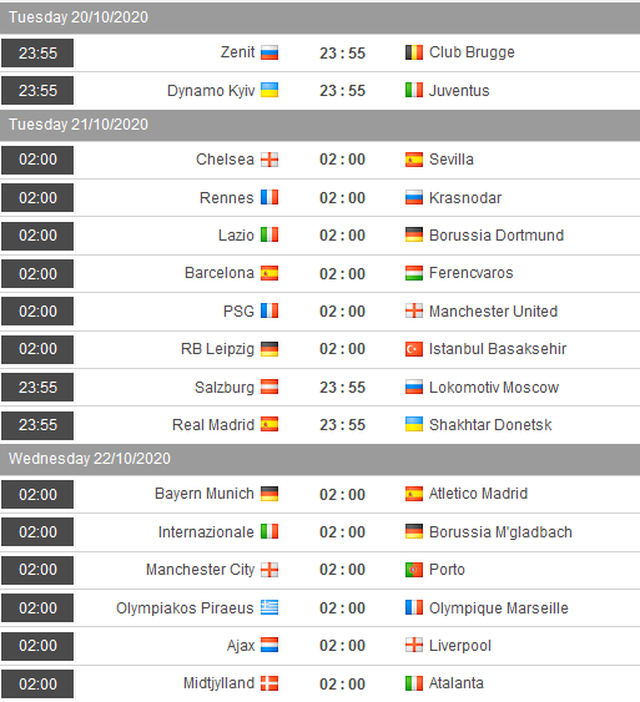Click the Turkish flag by Istanbul Basaksehir

414,349
